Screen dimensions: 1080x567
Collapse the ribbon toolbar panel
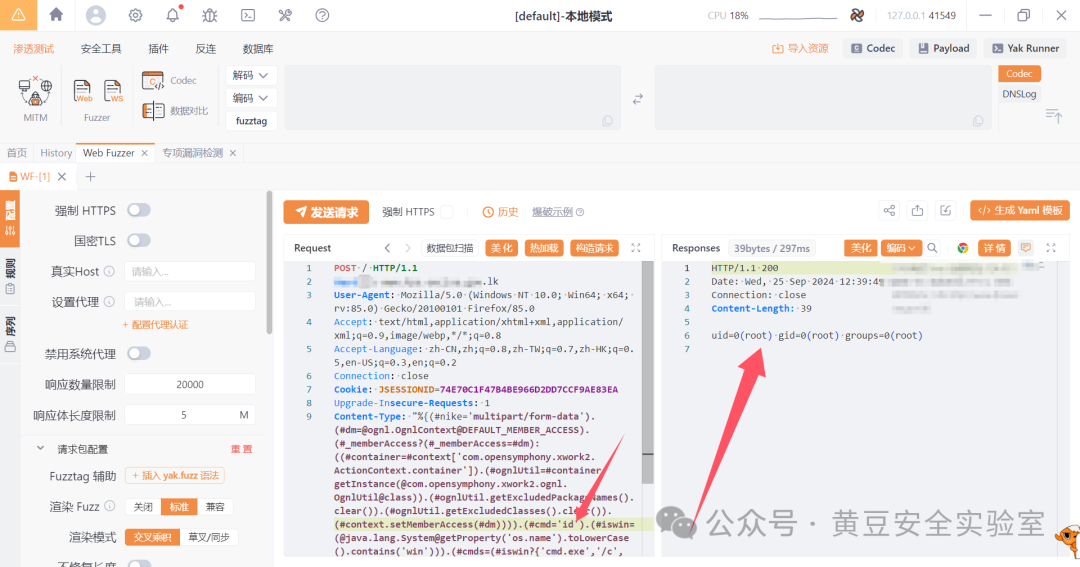(x=1054, y=116)
